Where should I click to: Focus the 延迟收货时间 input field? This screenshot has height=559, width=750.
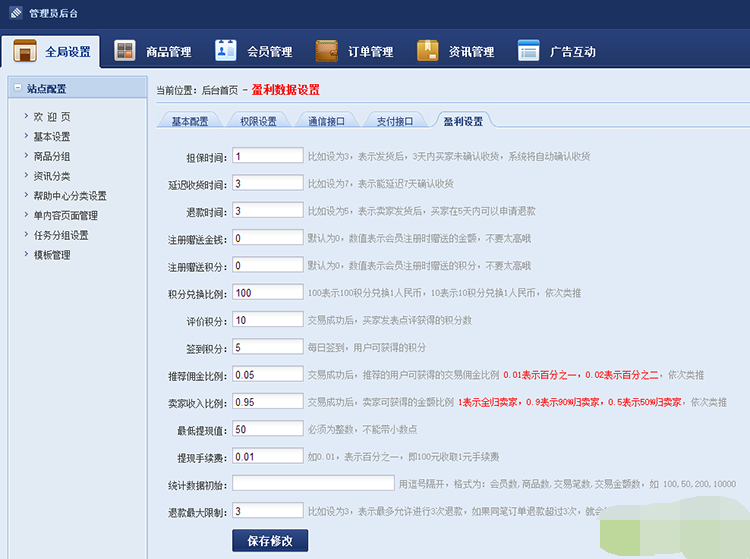point(268,183)
